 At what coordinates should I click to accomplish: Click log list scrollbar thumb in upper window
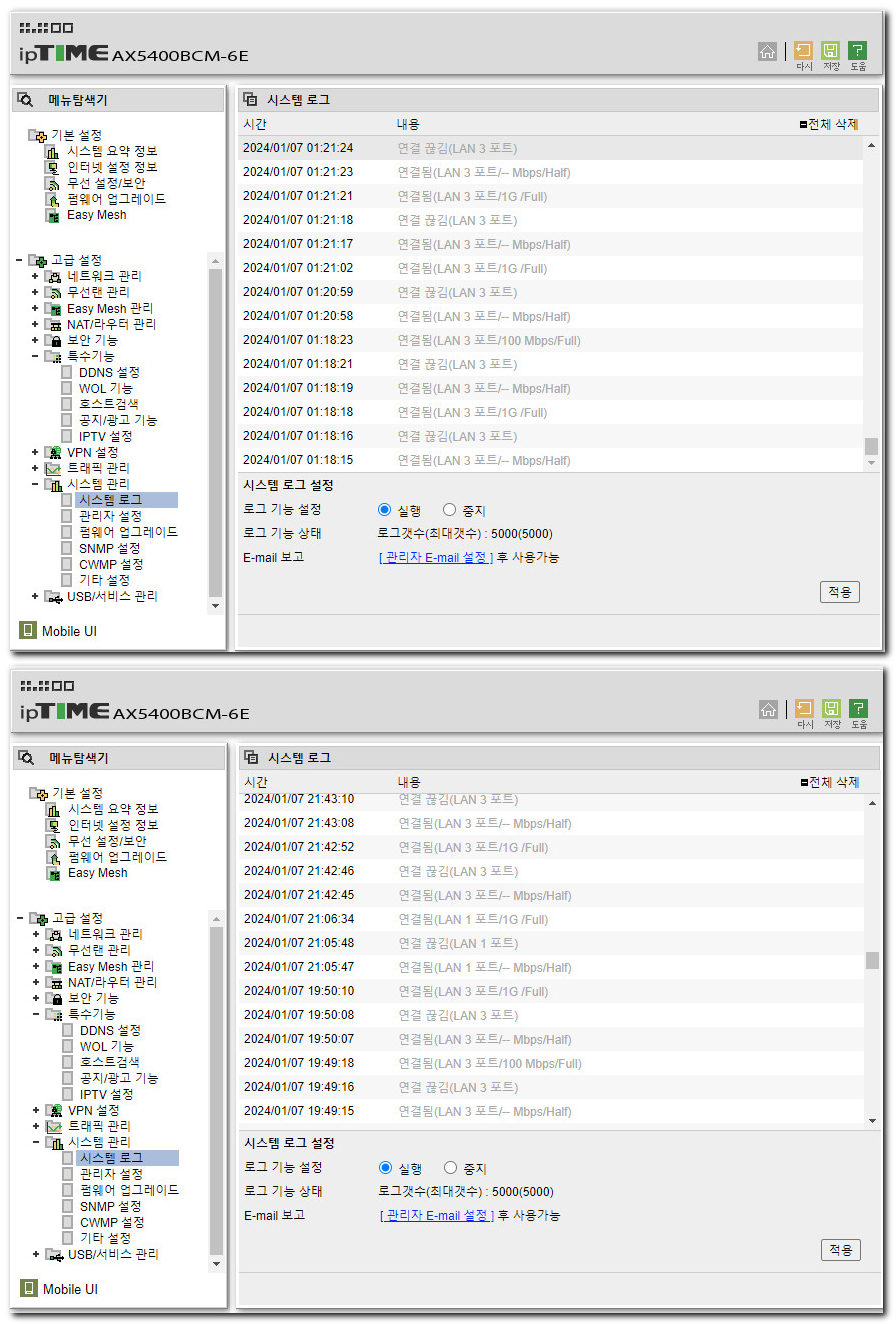[871, 446]
